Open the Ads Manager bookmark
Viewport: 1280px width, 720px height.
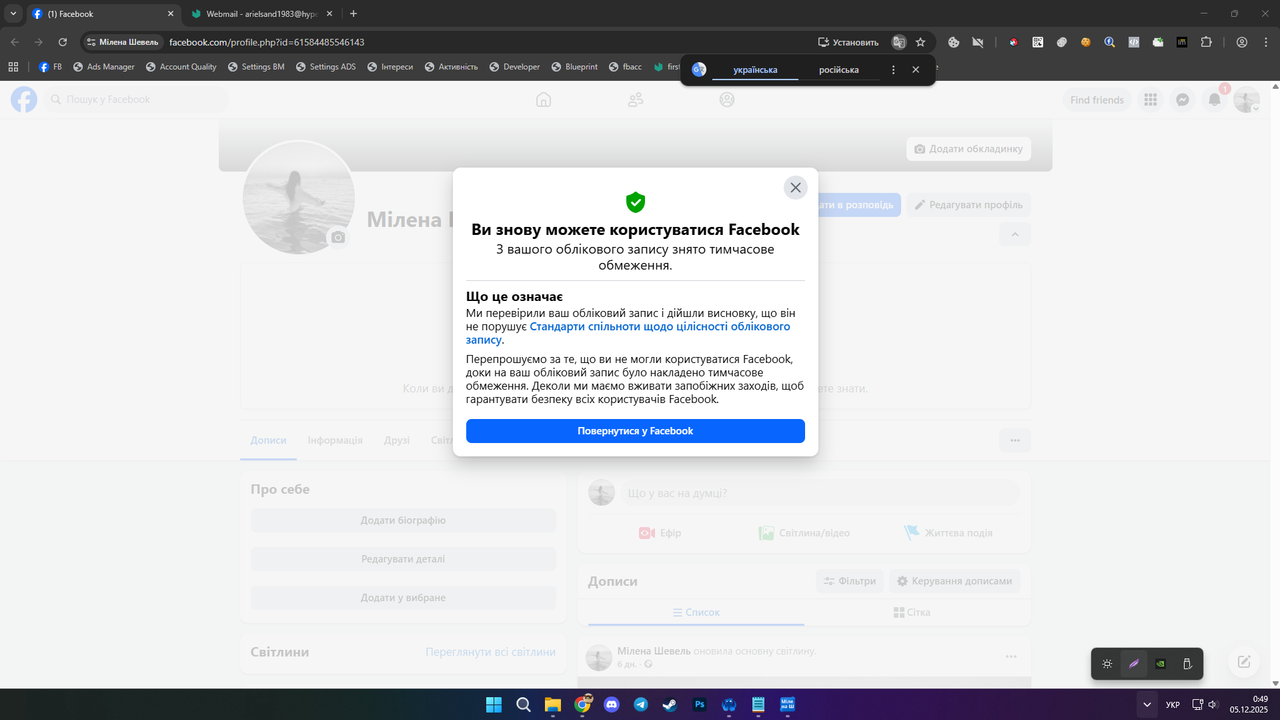103,67
